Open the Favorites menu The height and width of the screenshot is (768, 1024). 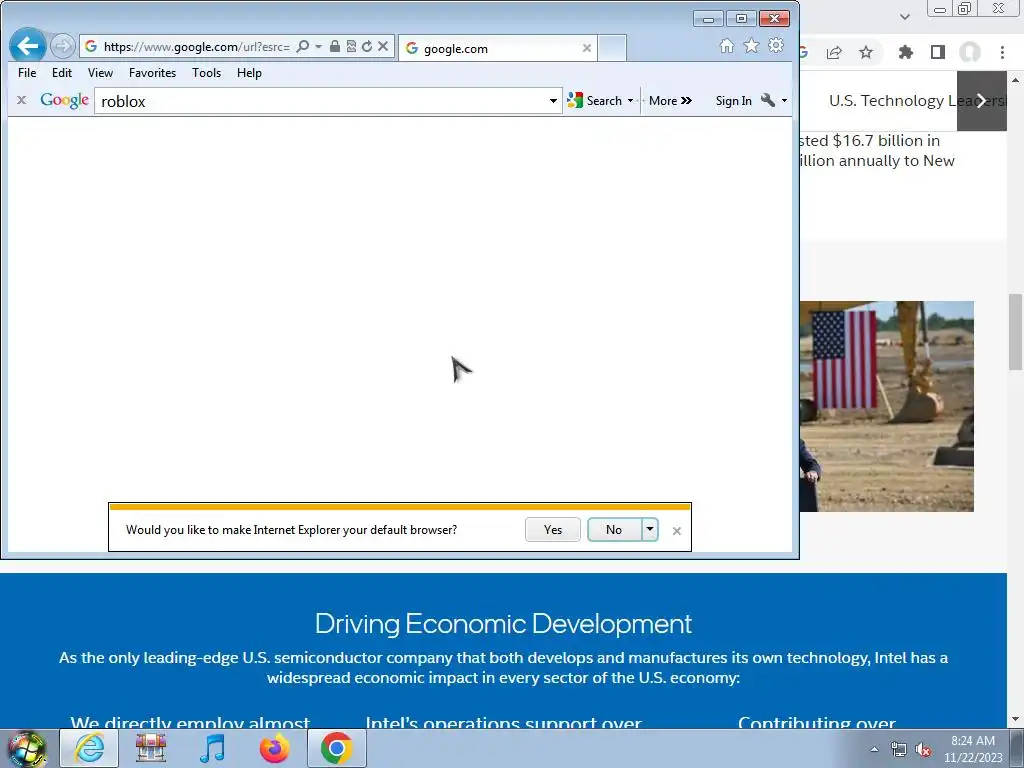(152, 73)
